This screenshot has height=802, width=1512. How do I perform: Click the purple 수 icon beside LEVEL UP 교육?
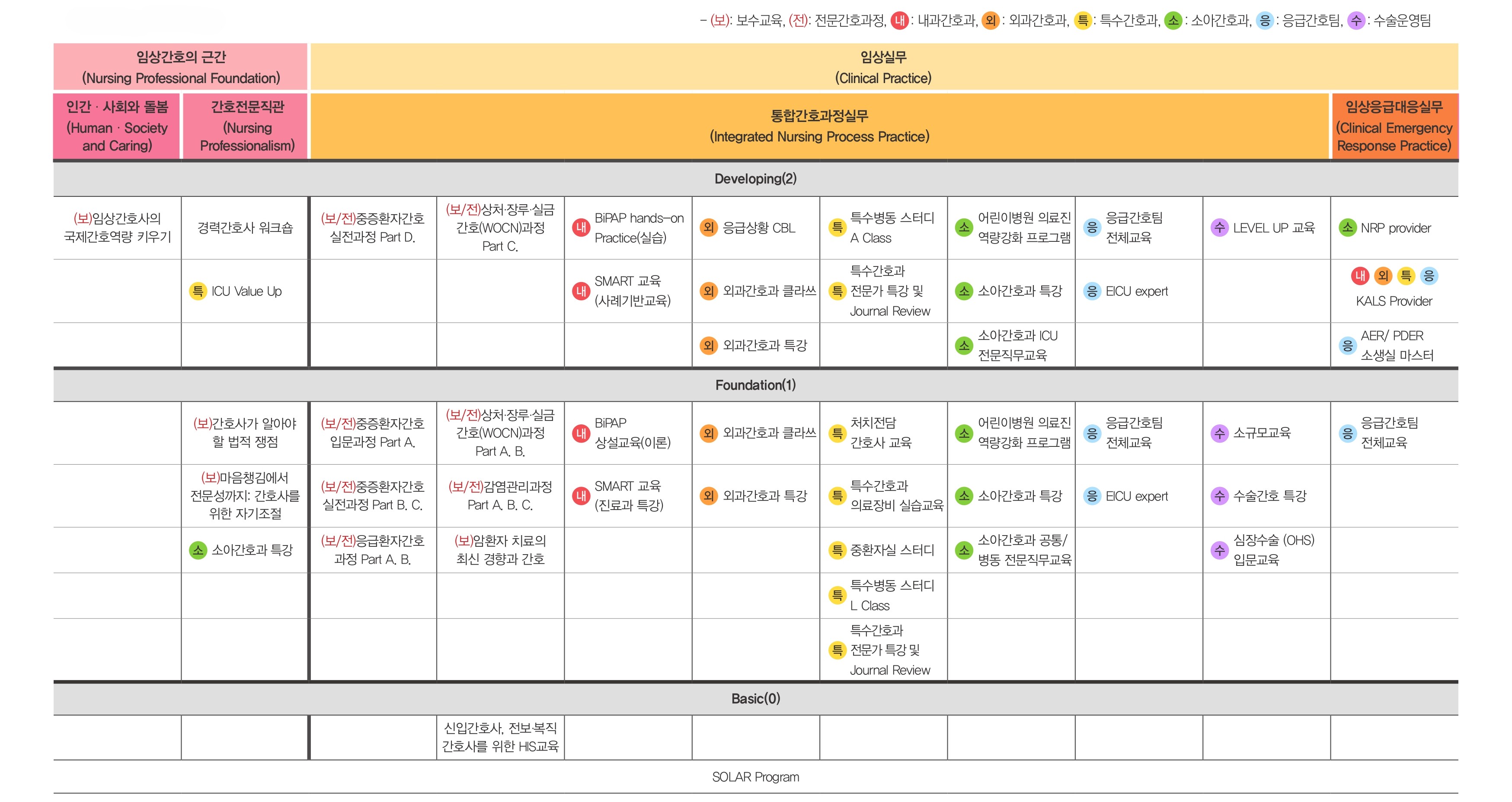[1220, 228]
